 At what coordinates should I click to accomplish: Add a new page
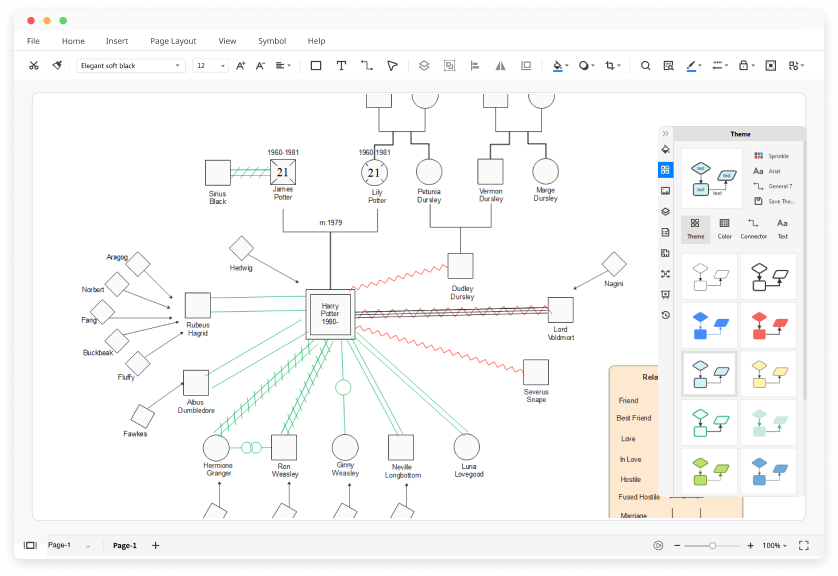click(156, 546)
